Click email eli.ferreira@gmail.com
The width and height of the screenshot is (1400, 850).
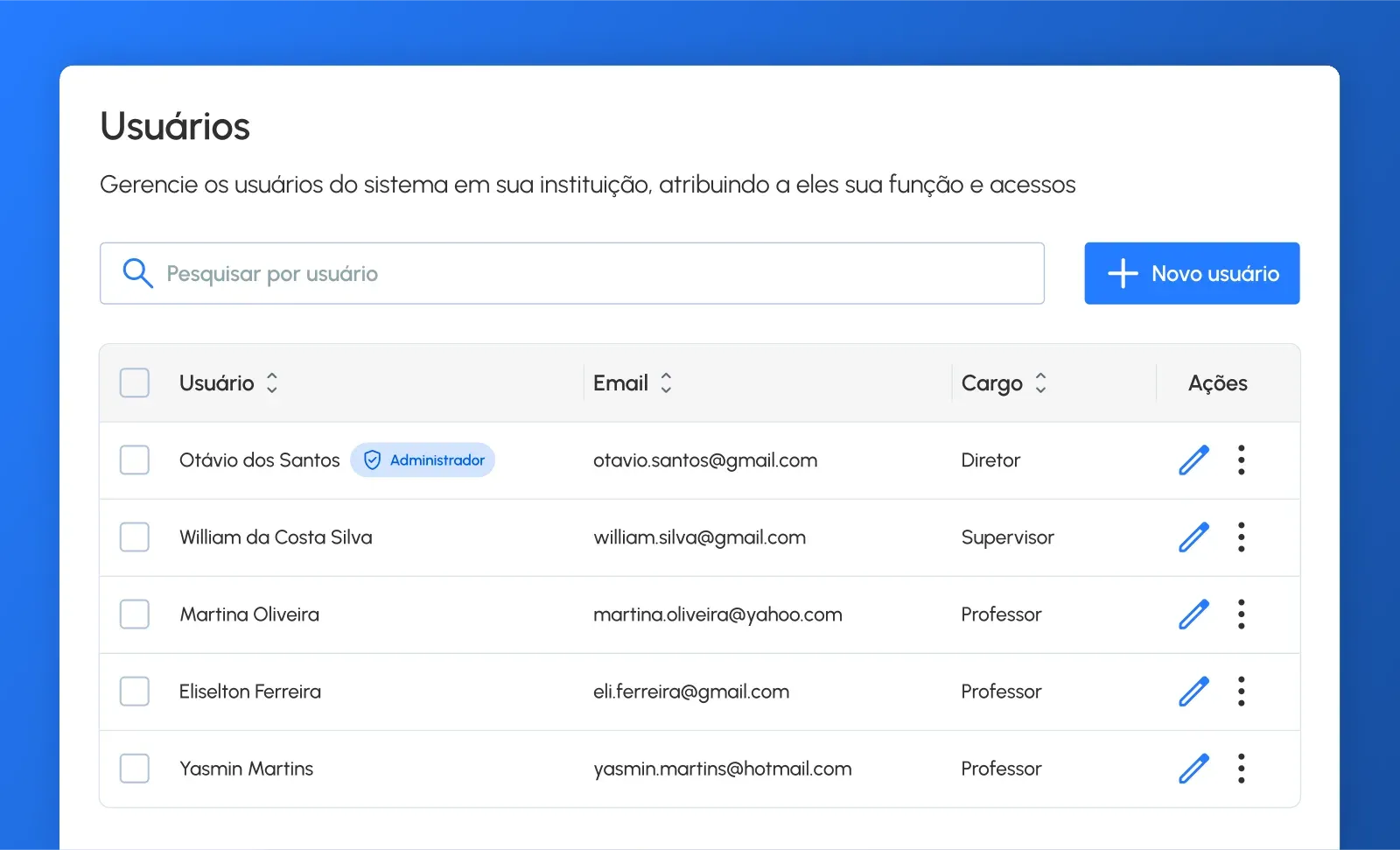tap(691, 691)
